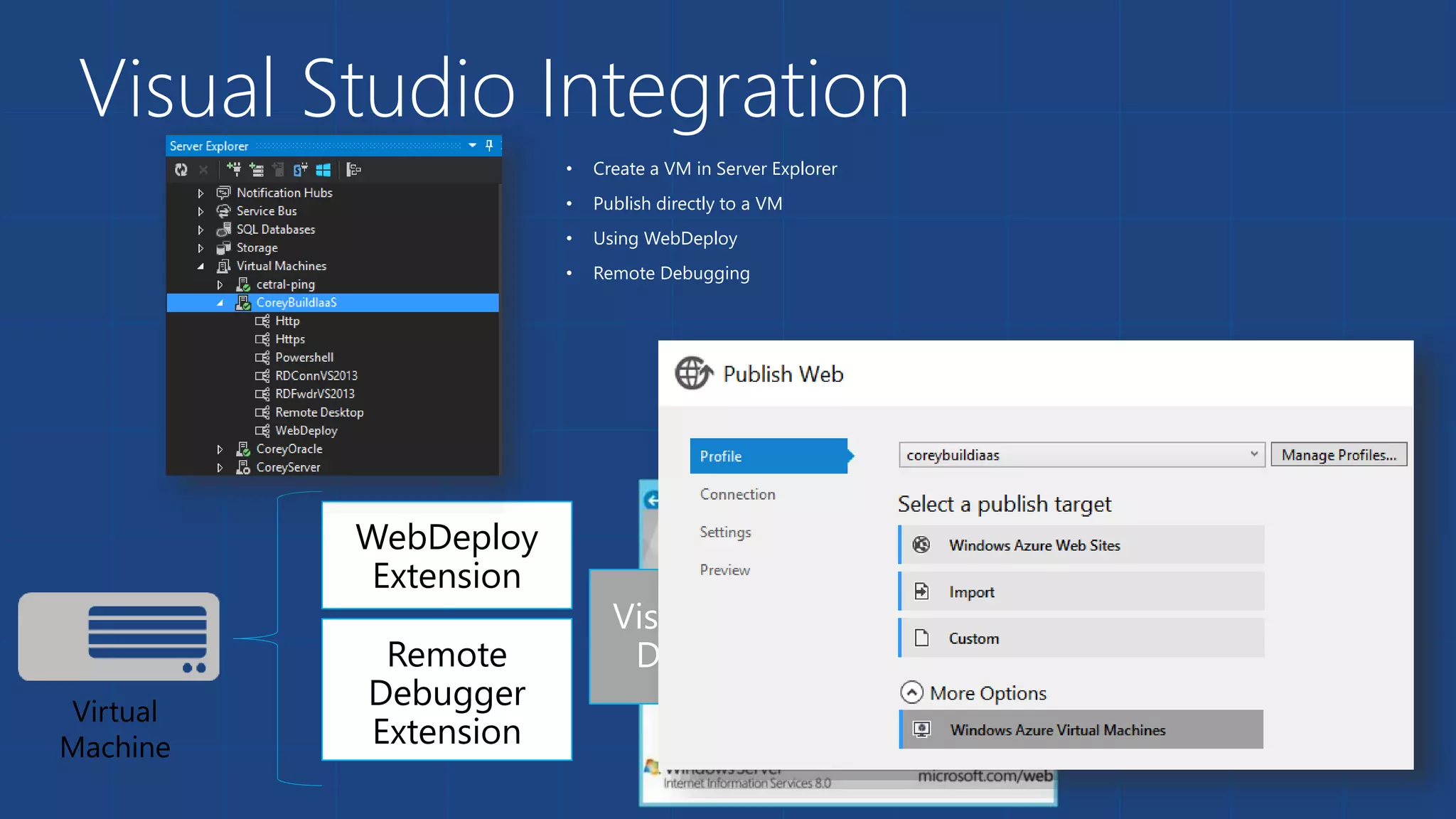Expand the CoreyServer VM node
The width and height of the screenshot is (1456, 819).
[x=220, y=468]
